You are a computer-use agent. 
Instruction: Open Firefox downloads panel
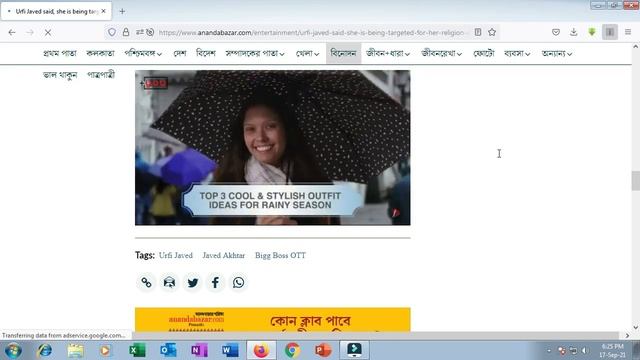(573, 32)
